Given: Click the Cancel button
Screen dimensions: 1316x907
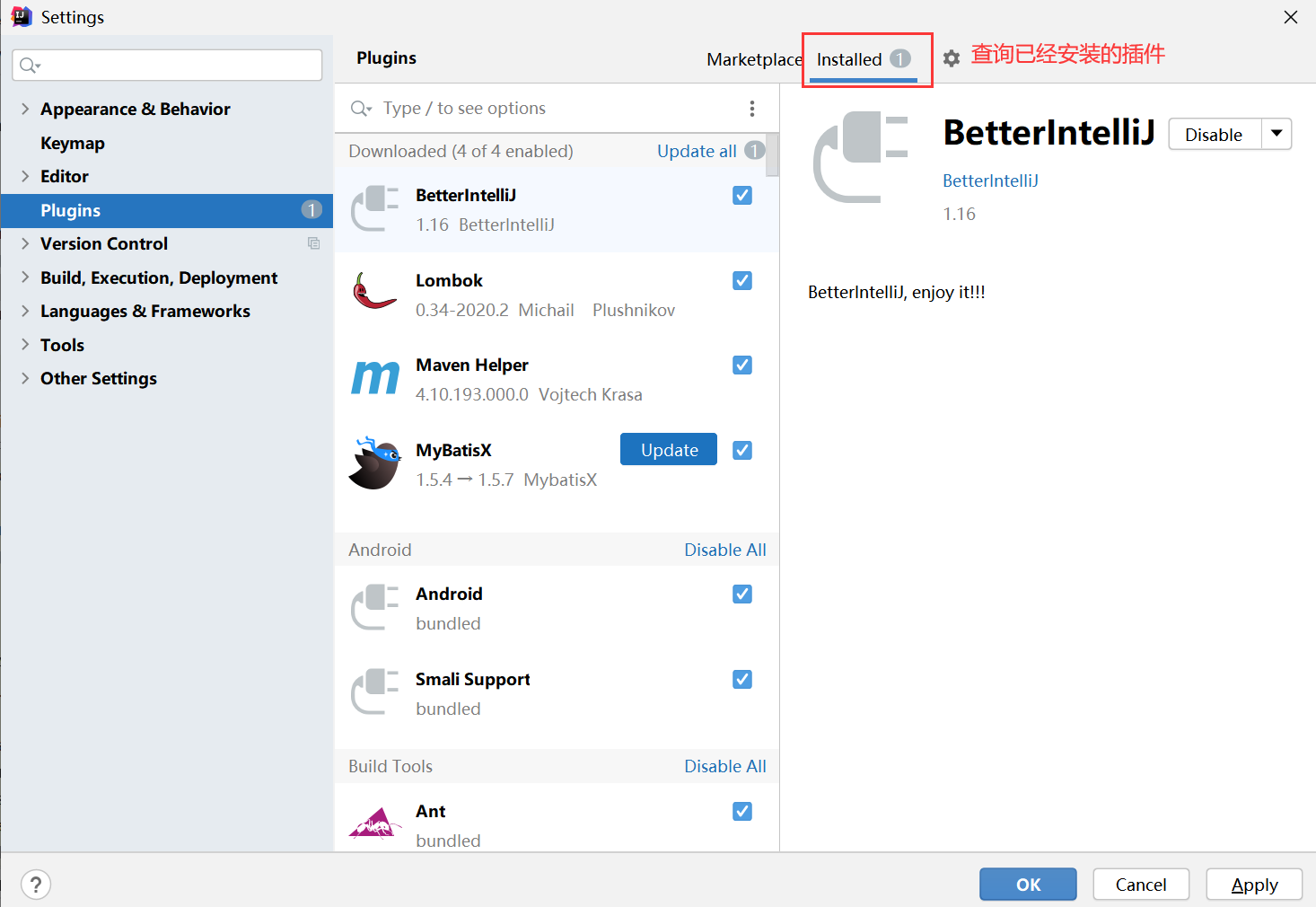Looking at the screenshot, I should tap(1141, 885).
